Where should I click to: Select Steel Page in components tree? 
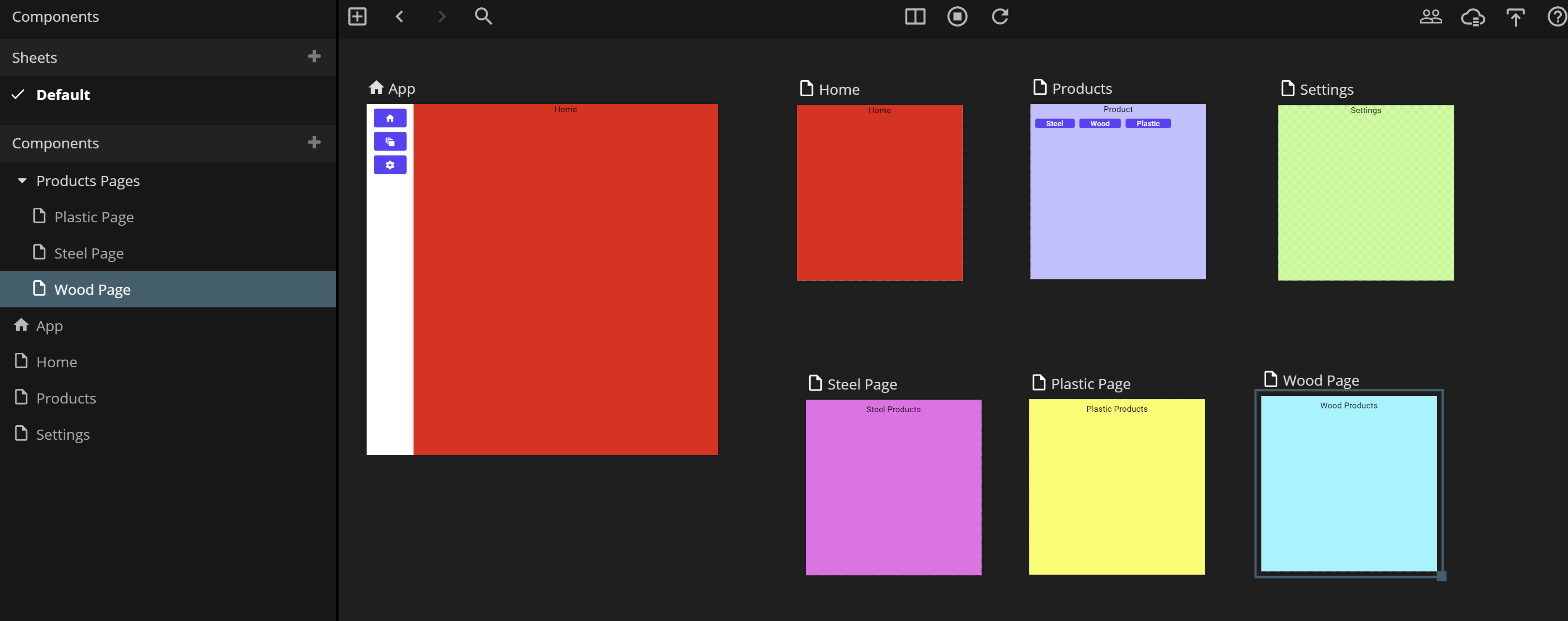(x=89, y=253)
